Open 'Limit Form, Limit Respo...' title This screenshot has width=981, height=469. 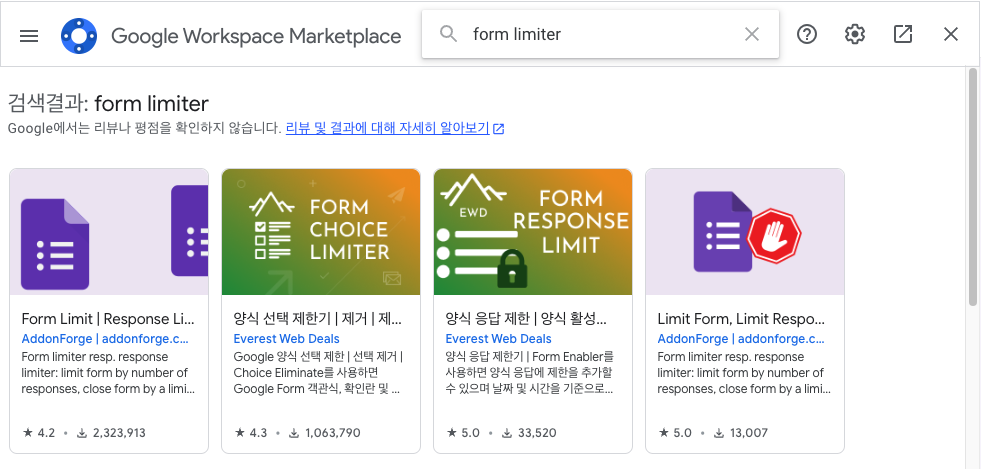click(x=741, y=319)
